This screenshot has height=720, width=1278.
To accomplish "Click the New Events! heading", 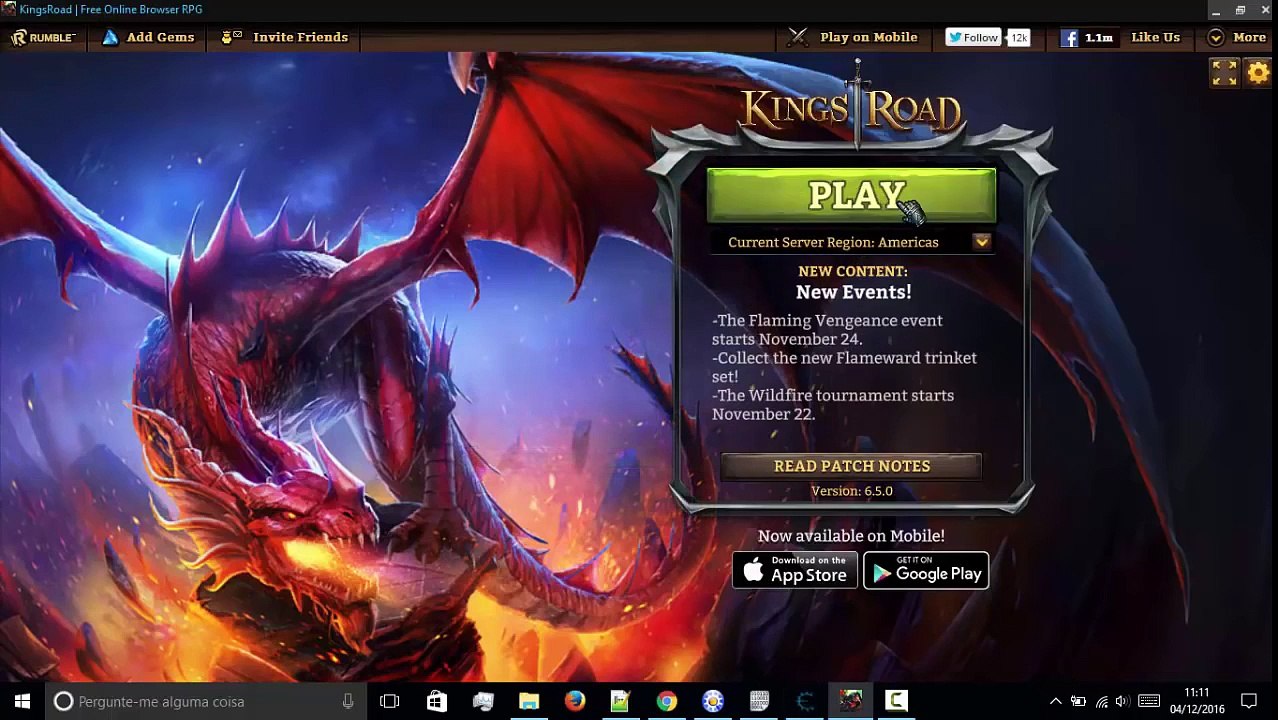I will click(x=853, y=292).
